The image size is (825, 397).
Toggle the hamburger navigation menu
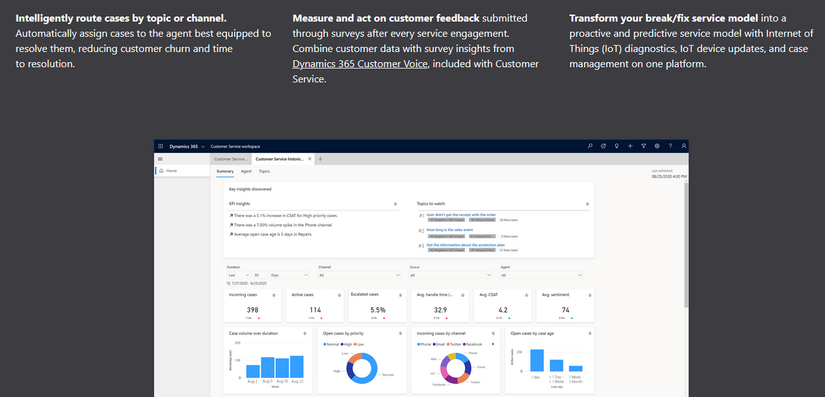point(160,159)
